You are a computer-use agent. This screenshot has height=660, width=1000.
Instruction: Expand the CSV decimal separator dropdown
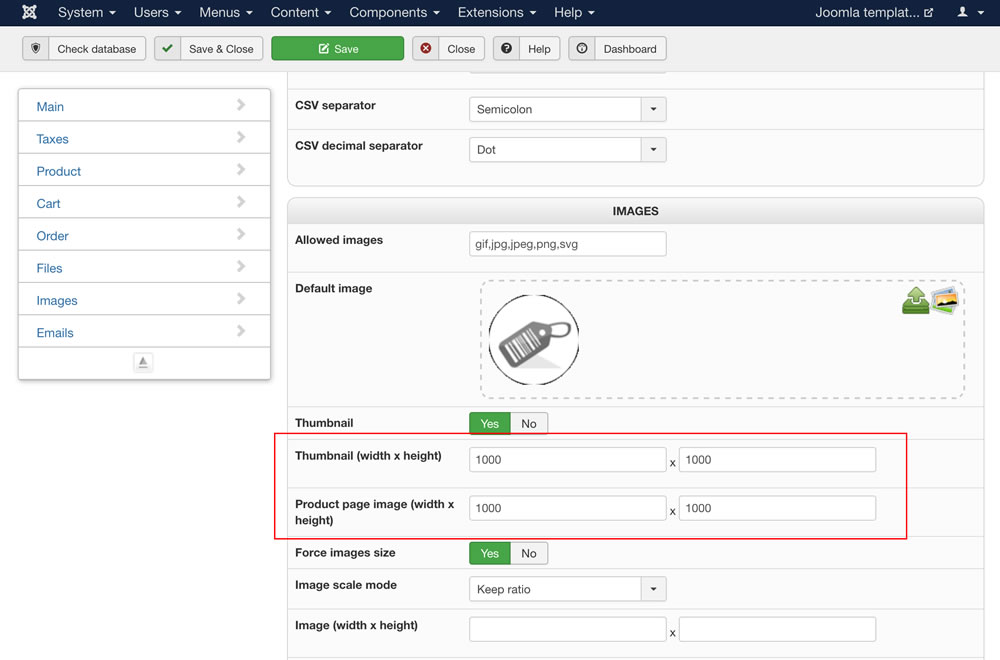pyautogui.click(x=653, y=150)
